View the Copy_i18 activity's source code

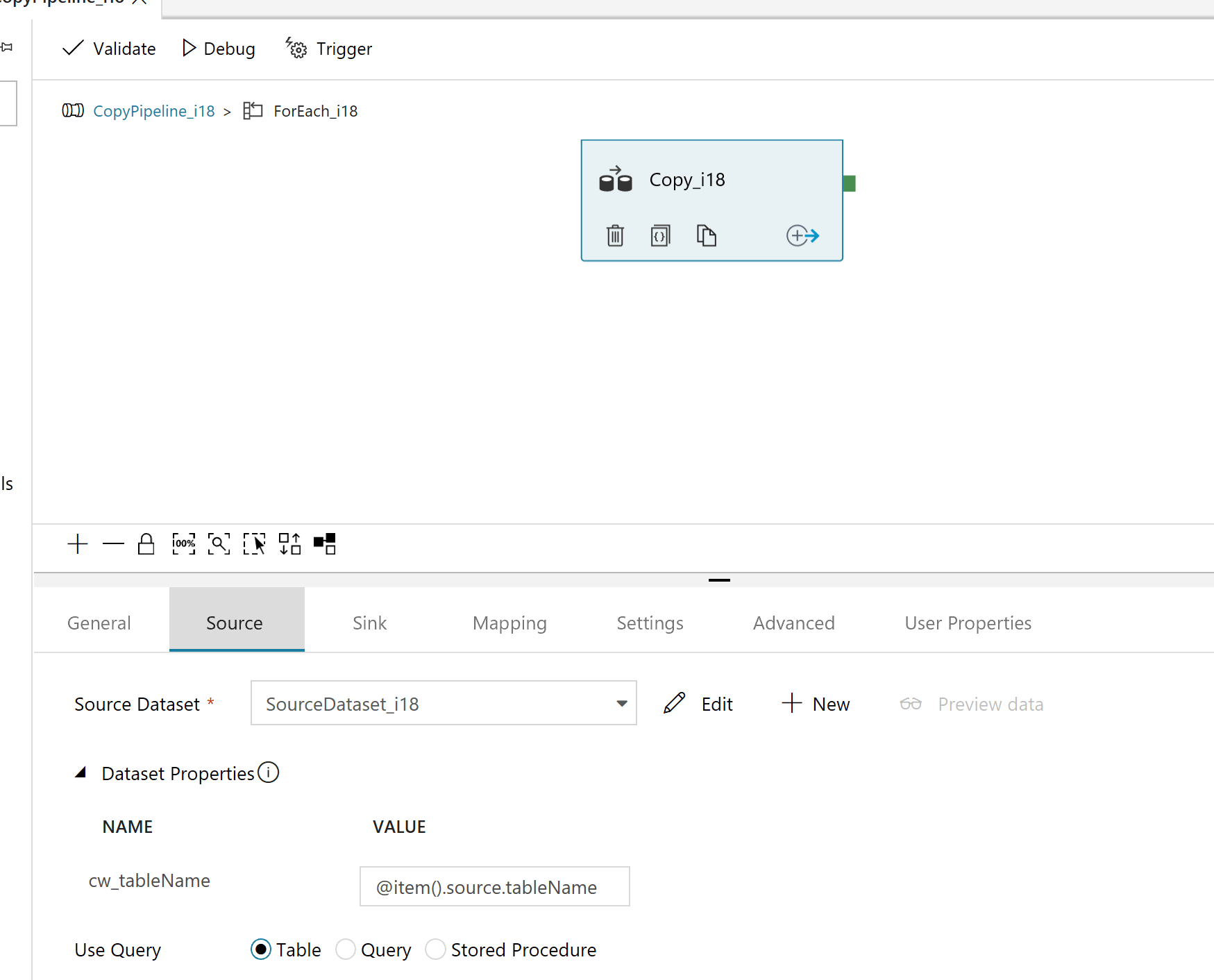coord(660,235)
